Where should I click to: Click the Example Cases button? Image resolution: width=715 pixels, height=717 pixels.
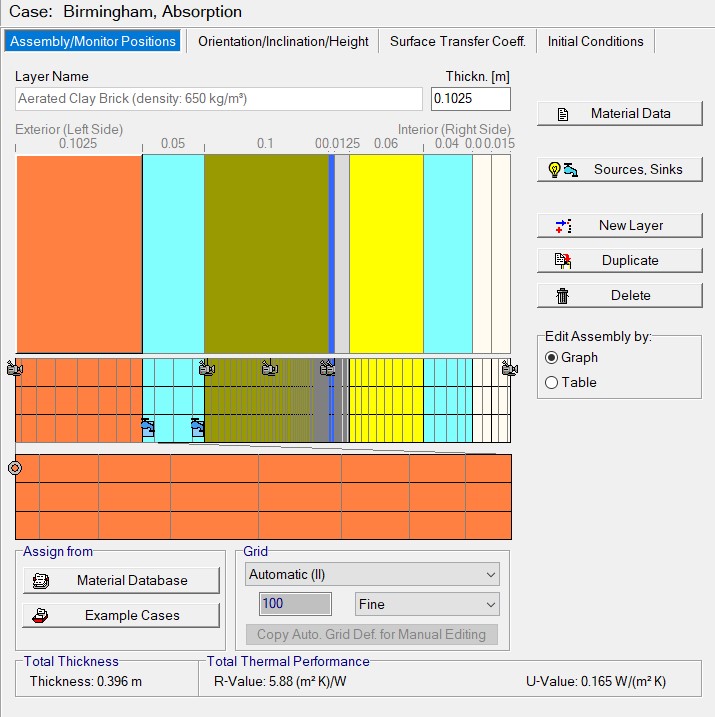[x=121, y=615]
